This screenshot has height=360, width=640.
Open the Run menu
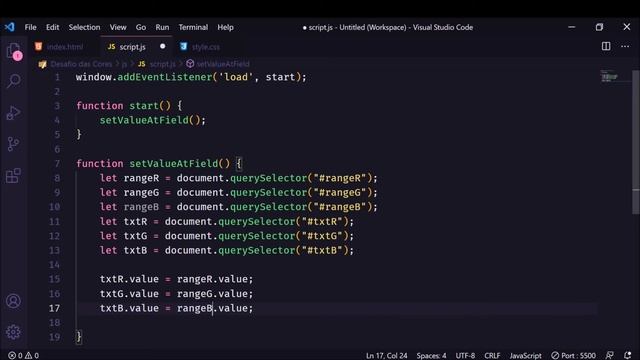(162, 27)
